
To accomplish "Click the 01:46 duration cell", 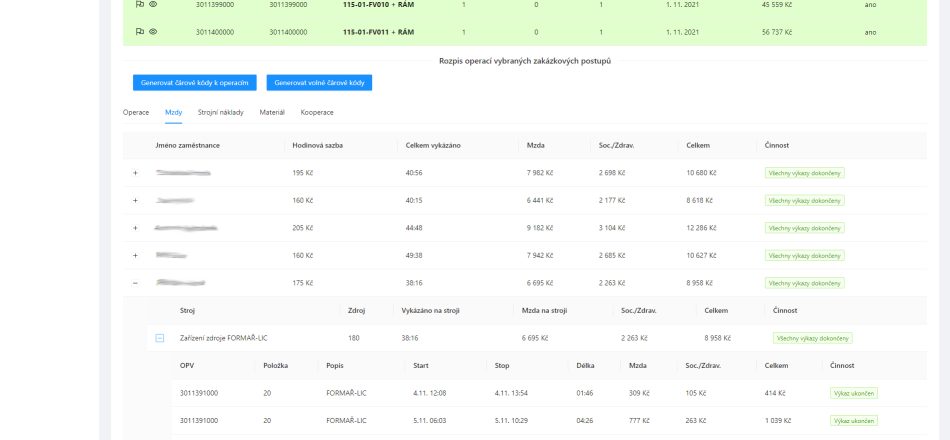I will (585, 393).
